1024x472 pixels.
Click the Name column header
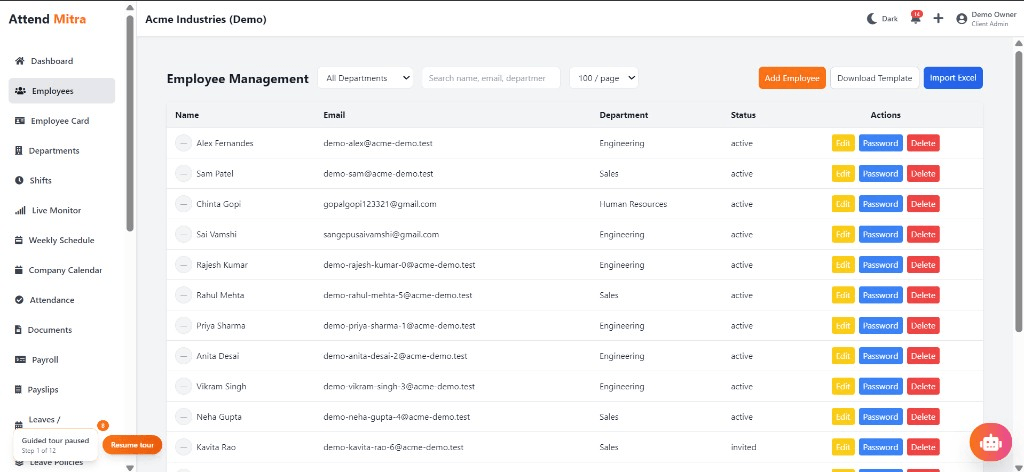[187, 115]
